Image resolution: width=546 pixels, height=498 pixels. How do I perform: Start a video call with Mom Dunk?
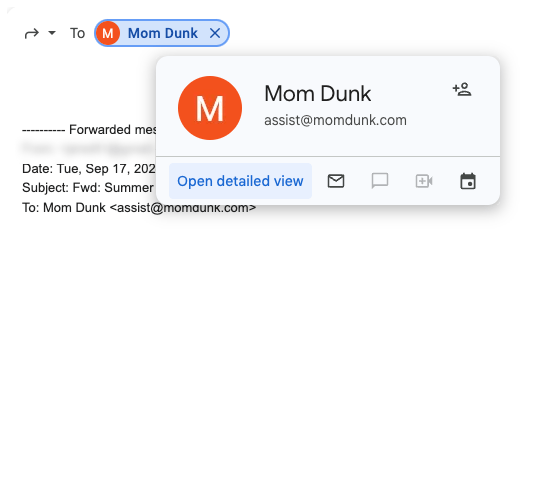pos(424,181)
